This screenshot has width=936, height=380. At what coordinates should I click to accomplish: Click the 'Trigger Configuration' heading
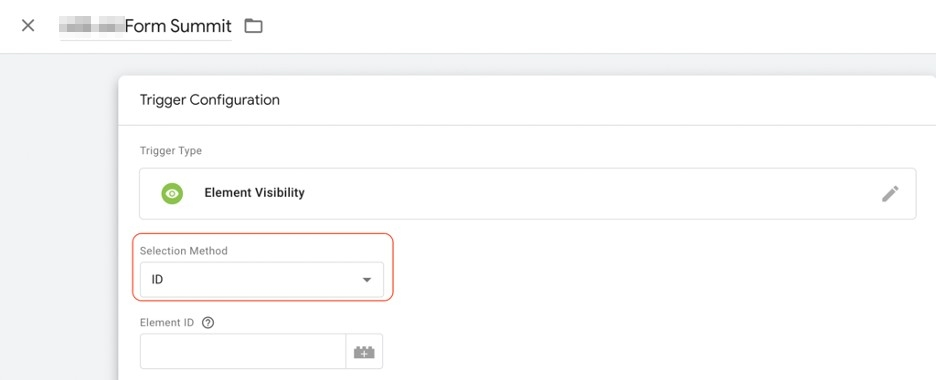[x=210, y=100]
